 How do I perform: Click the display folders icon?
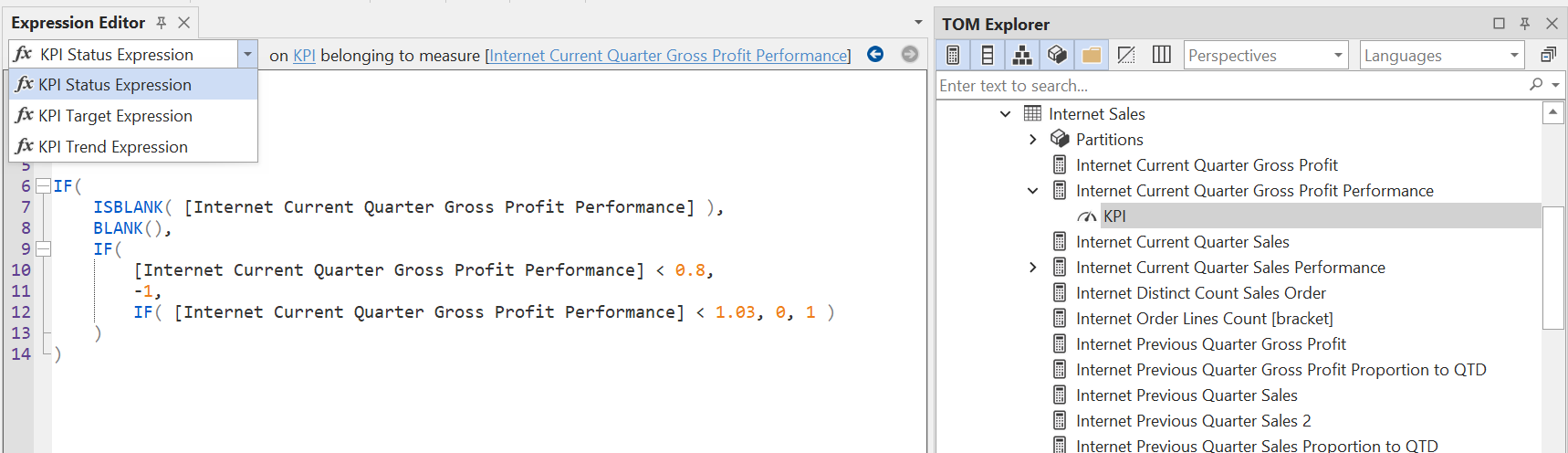click(1092, 56)
